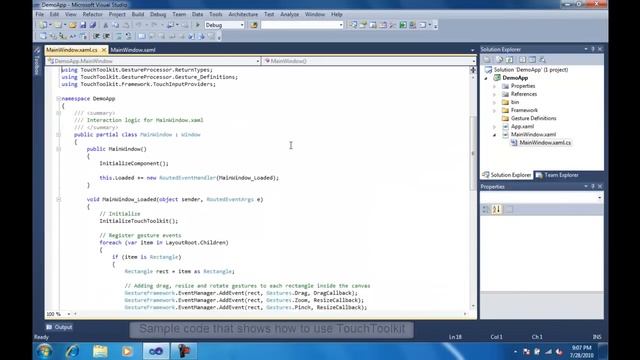The image size is (640, 360).
Task: Collapse the namespace DemoApp code block
Action: click(58, 99)
